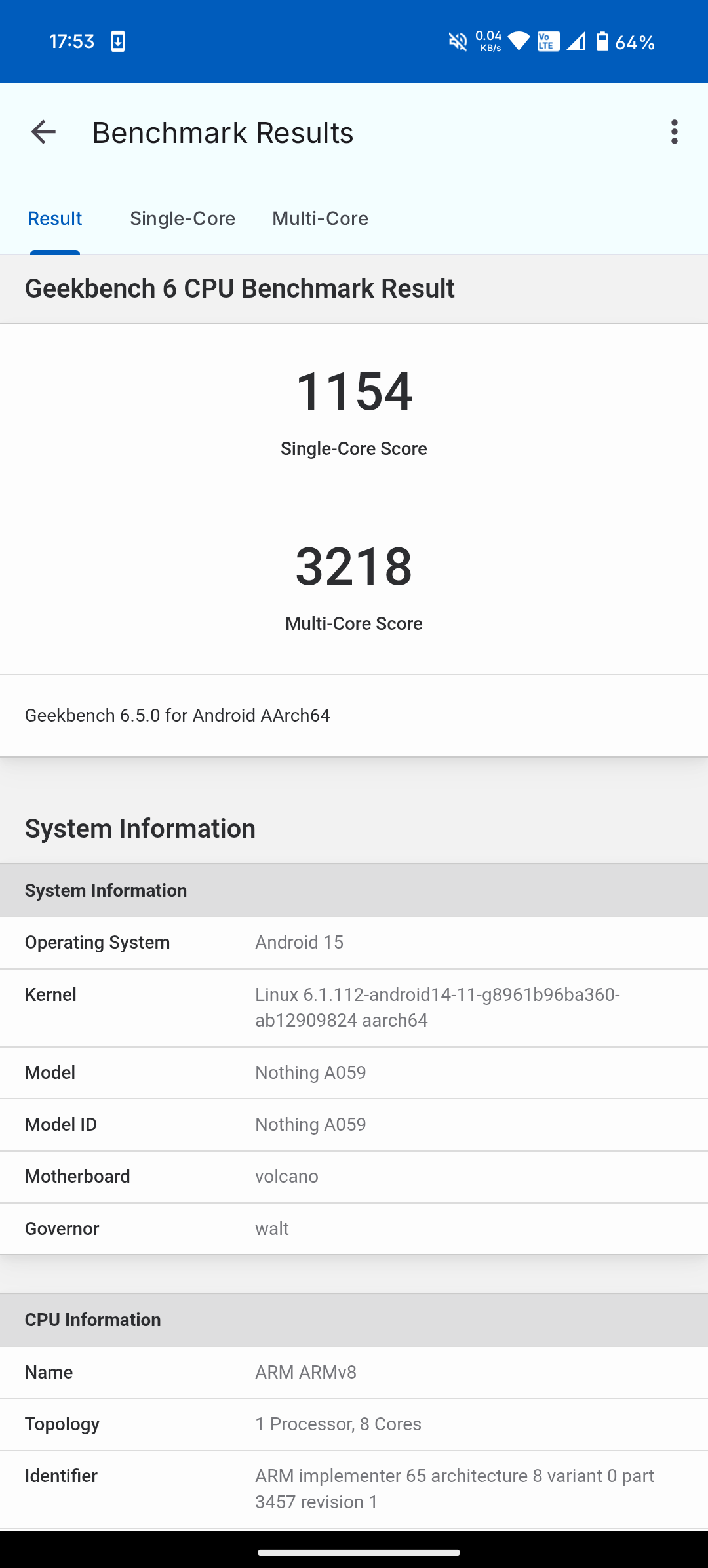708x1568 pixels.
Task: Tap the back arrow icon
Action: tap(44, 132)
